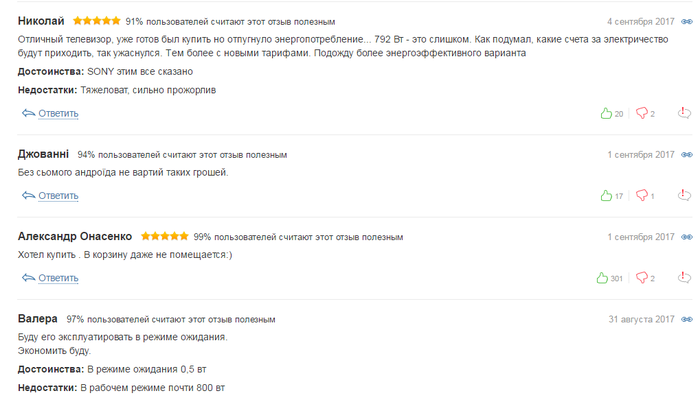Reply to Джованні's review
This screenshot has width=700, height=402.
tap(57, 195)
